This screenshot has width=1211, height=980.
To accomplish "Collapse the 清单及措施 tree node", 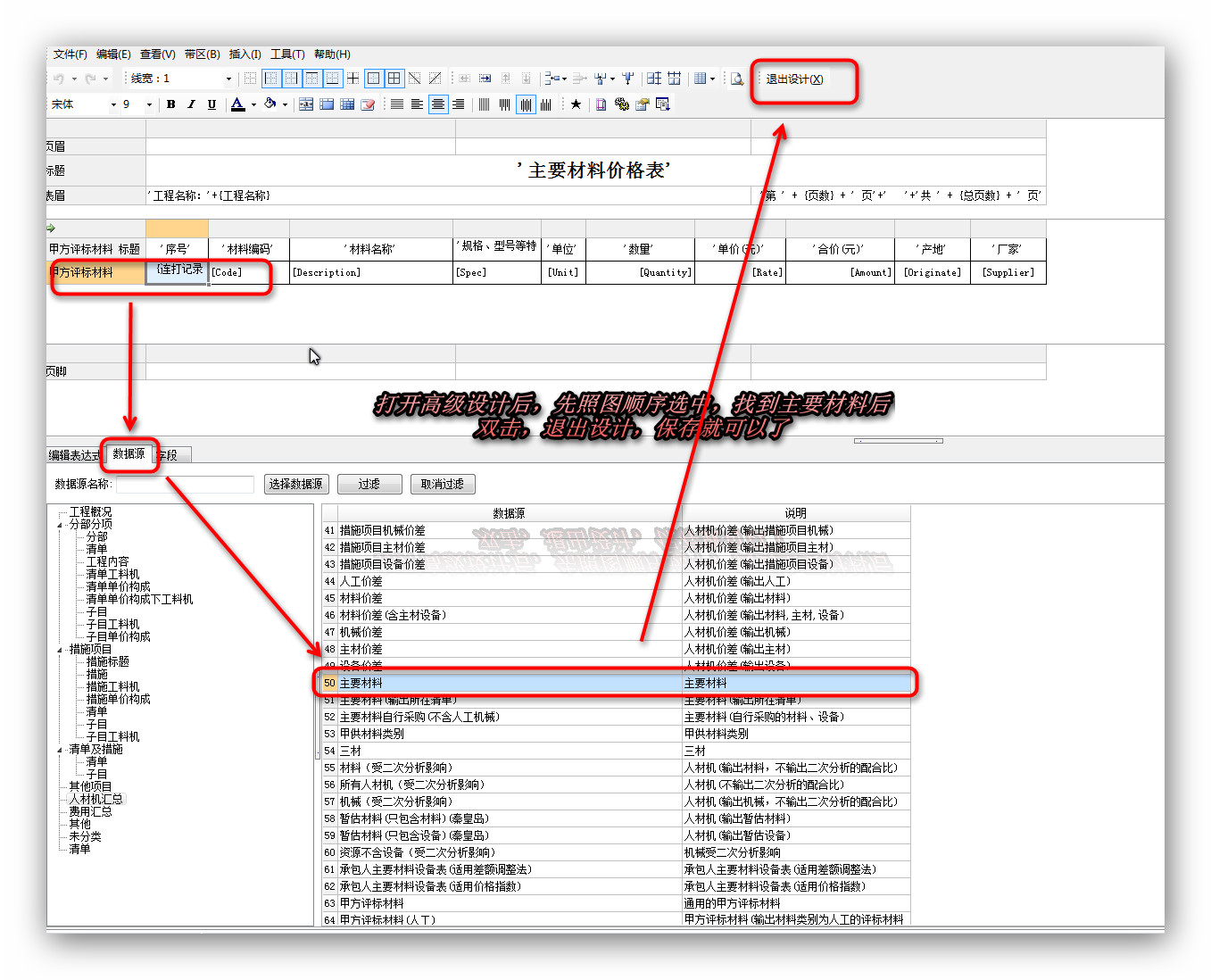I will pyautogui.click(x=60, y=750).
